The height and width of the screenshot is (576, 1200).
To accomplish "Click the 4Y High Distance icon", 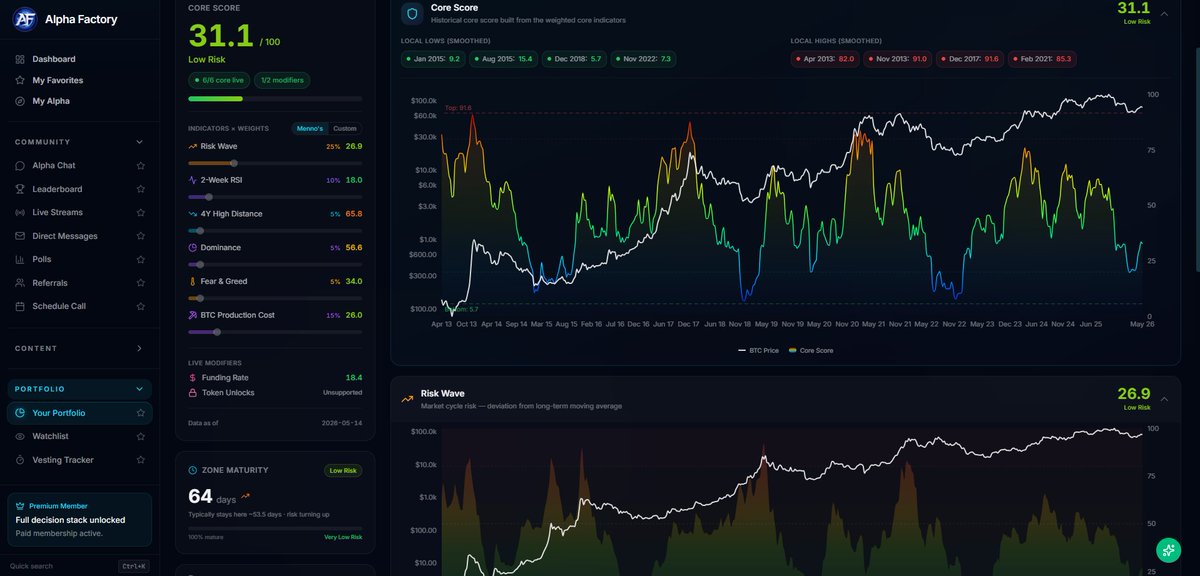I will click(x=193, y=214).
